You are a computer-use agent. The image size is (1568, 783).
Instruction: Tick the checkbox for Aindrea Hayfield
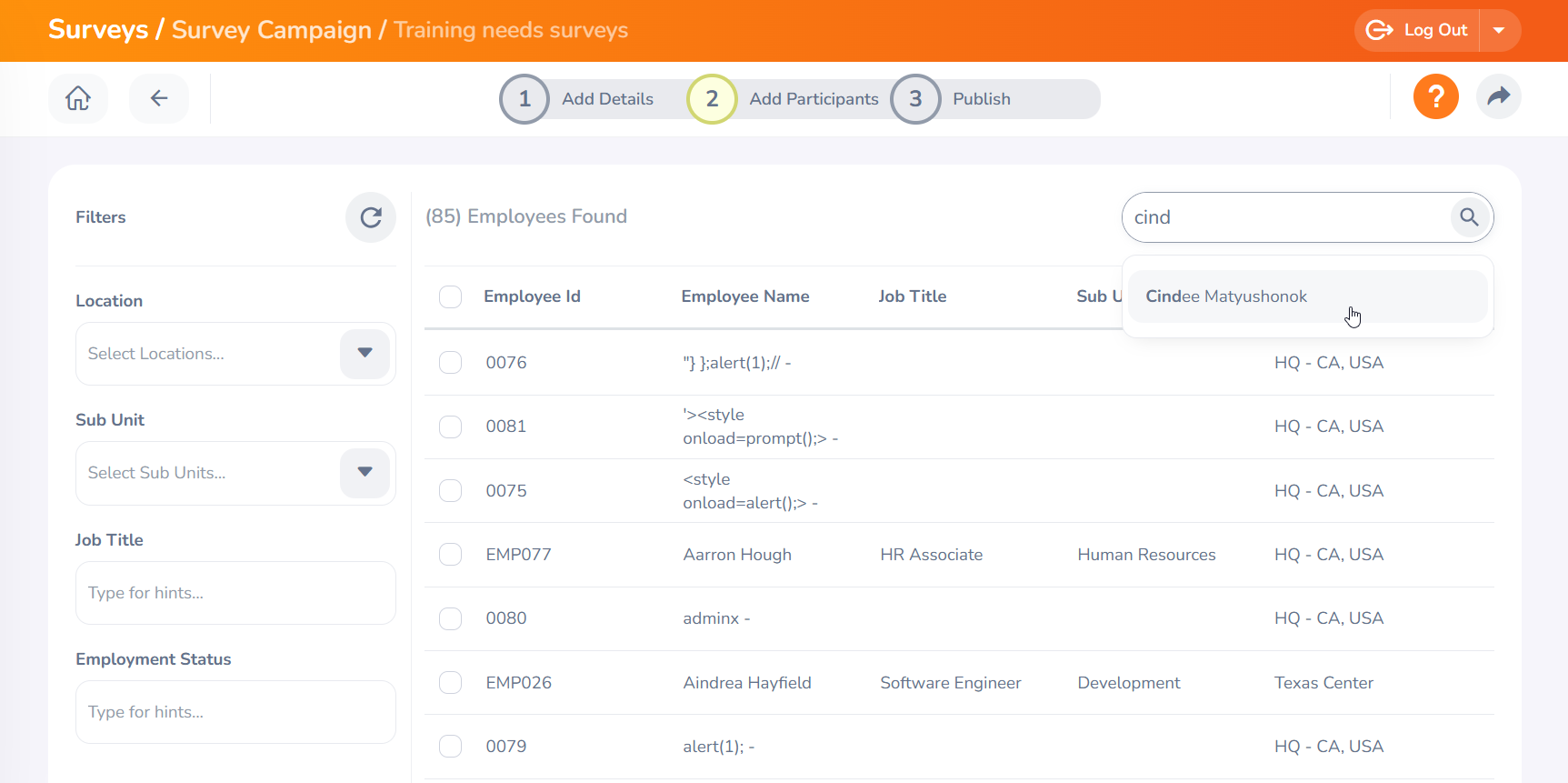pos(451,683)
